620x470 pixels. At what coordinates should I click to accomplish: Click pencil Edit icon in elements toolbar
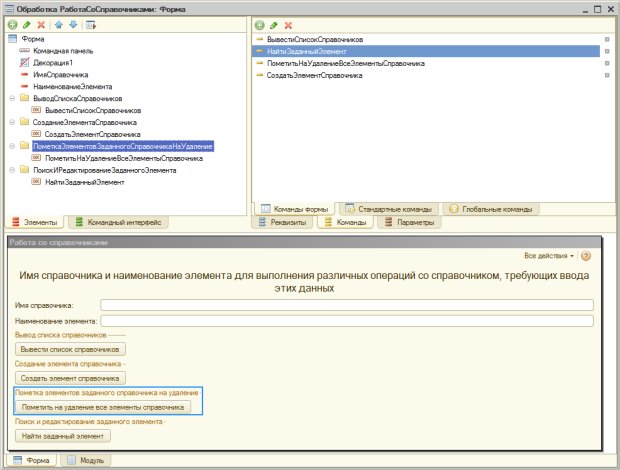(27, 22)
